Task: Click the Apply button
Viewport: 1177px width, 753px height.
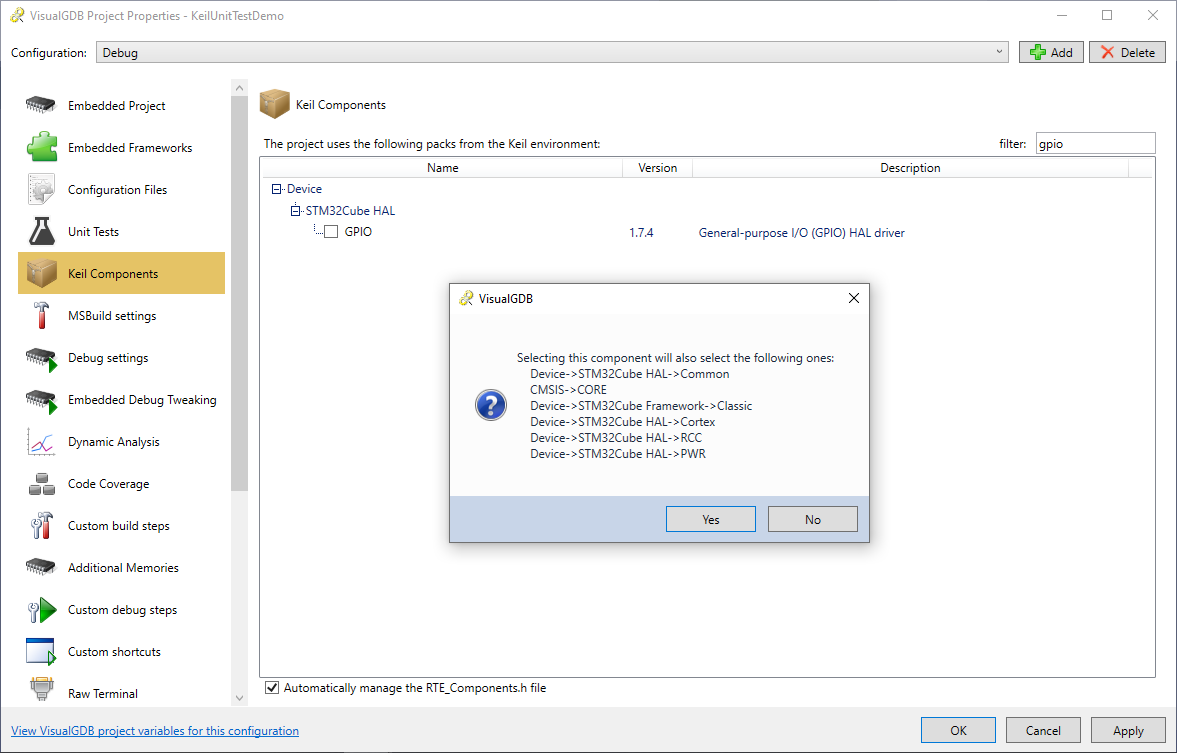Action: coord(1128,730)
